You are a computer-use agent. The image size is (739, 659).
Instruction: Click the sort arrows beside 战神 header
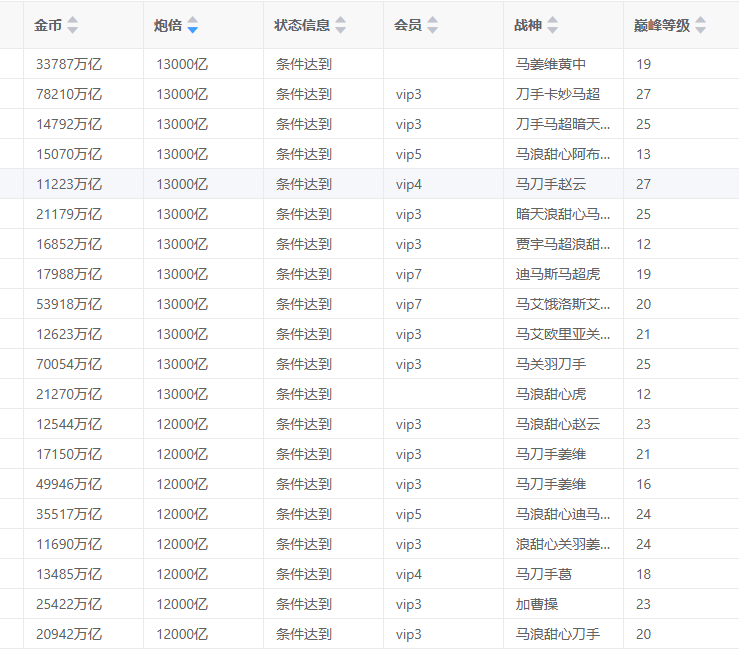(x=552, y=25)
